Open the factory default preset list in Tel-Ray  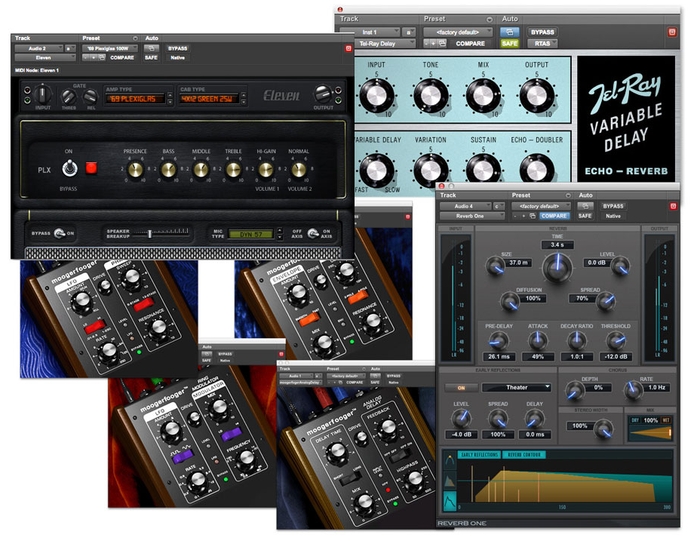[x=458, y=32]
